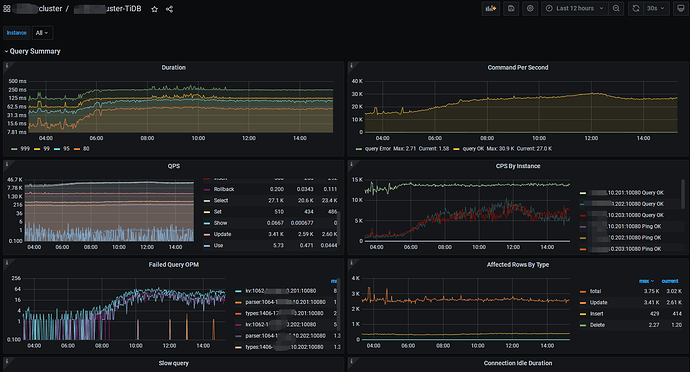Click the Instance variable label

[x=17, y=33]
